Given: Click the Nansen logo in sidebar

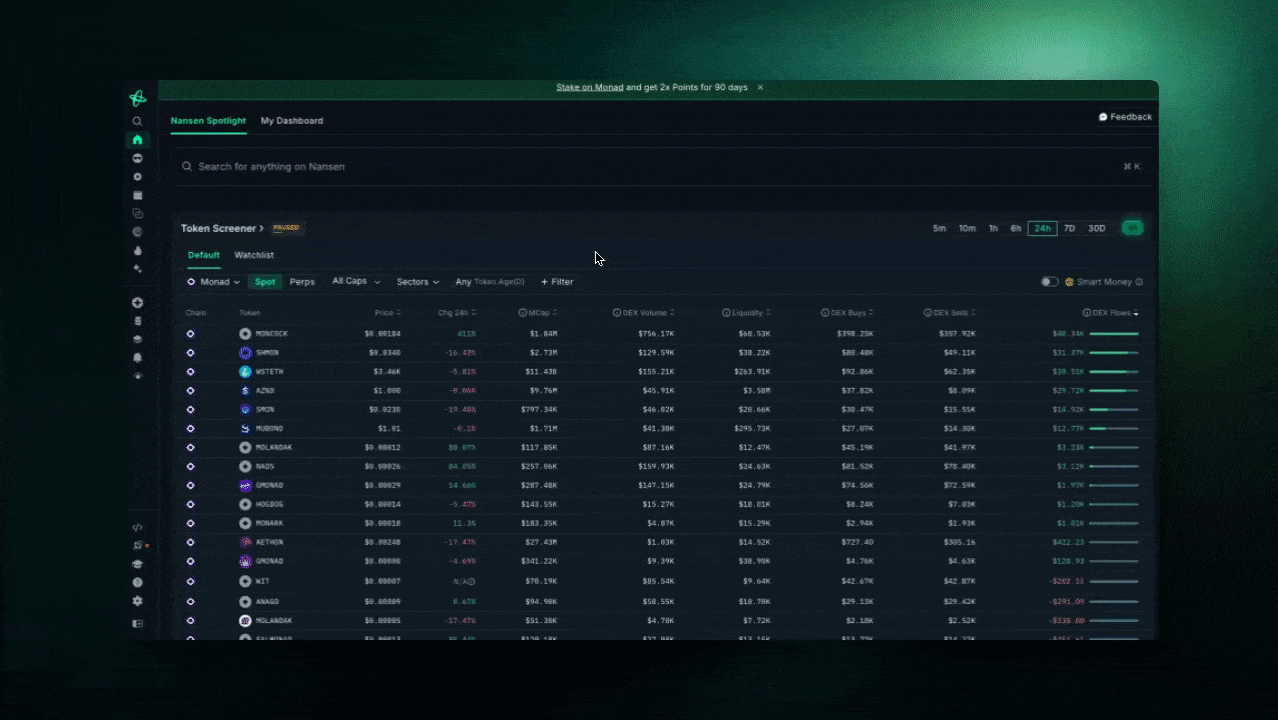Looking at the screenshot, I should tap(138, 98).
